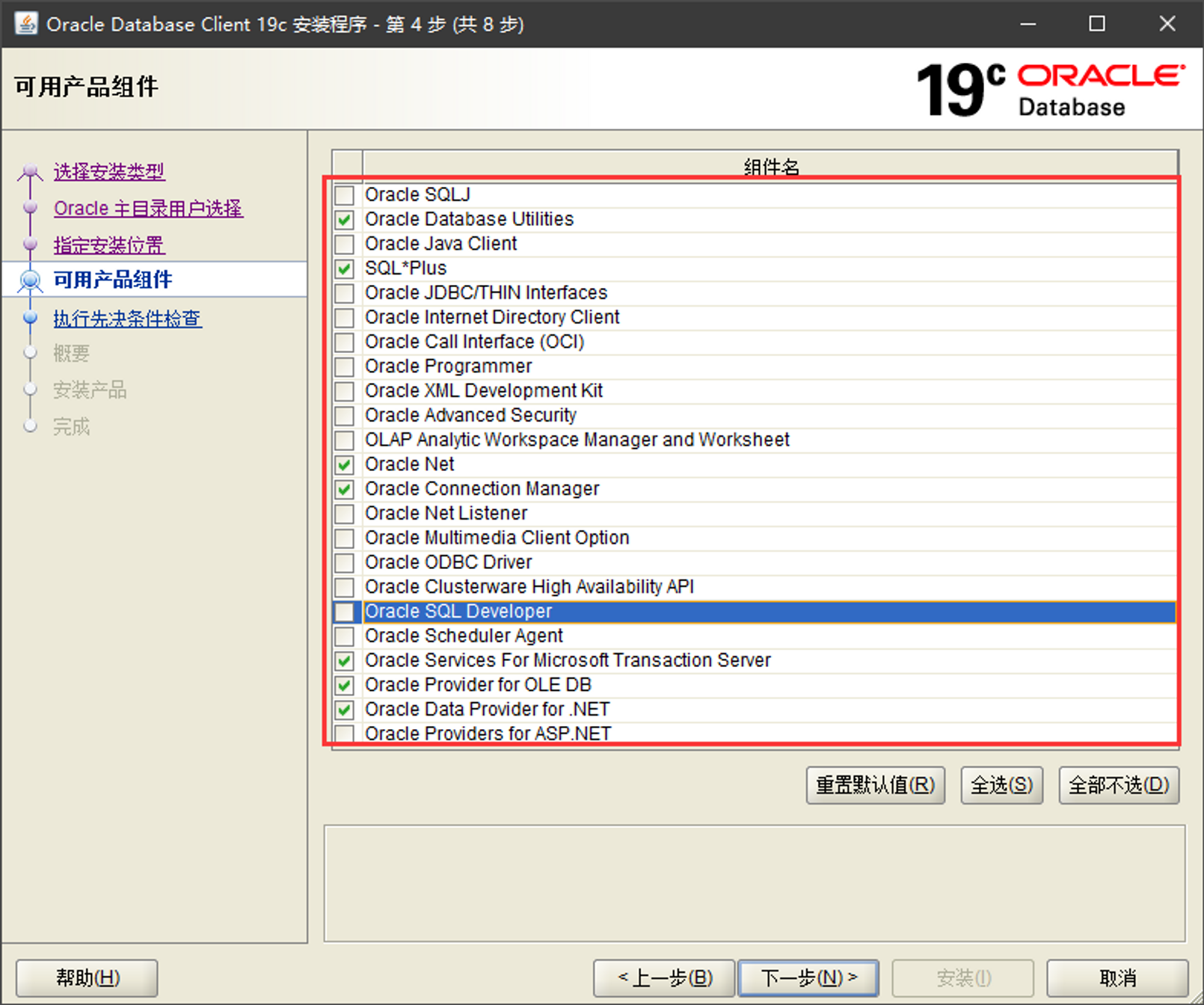Screen dimensions: 1204x1005
Task: Disable the SQL*Plus component checkbox
Action: point(344,268)
